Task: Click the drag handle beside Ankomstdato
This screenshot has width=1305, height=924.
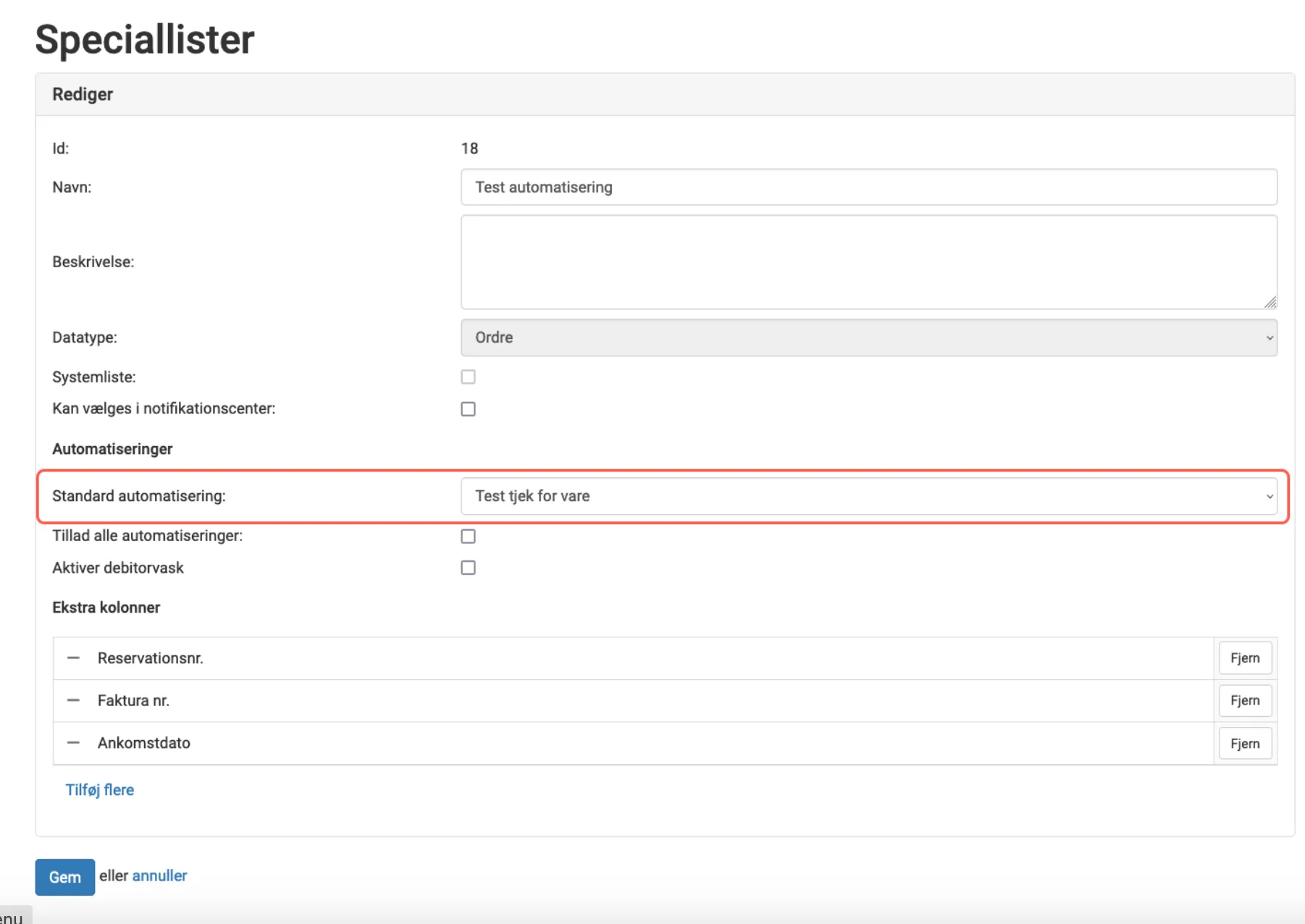Action: point(73,743)
